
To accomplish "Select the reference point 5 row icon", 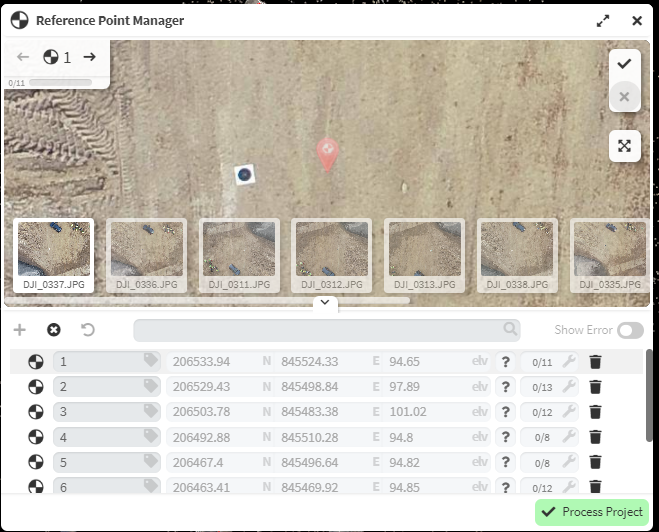I will pyautogui.click(x=36, y=462).
